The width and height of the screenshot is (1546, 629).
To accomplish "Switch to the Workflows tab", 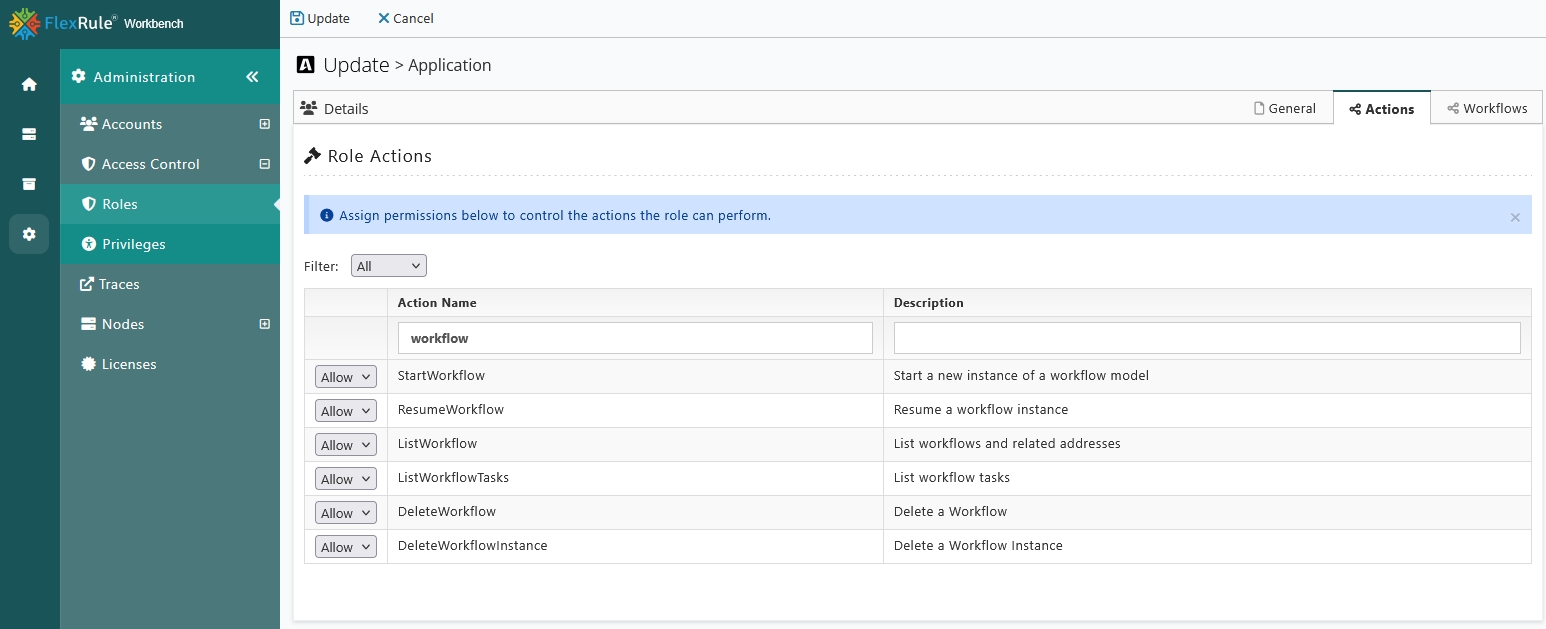I will (1487, 108).
